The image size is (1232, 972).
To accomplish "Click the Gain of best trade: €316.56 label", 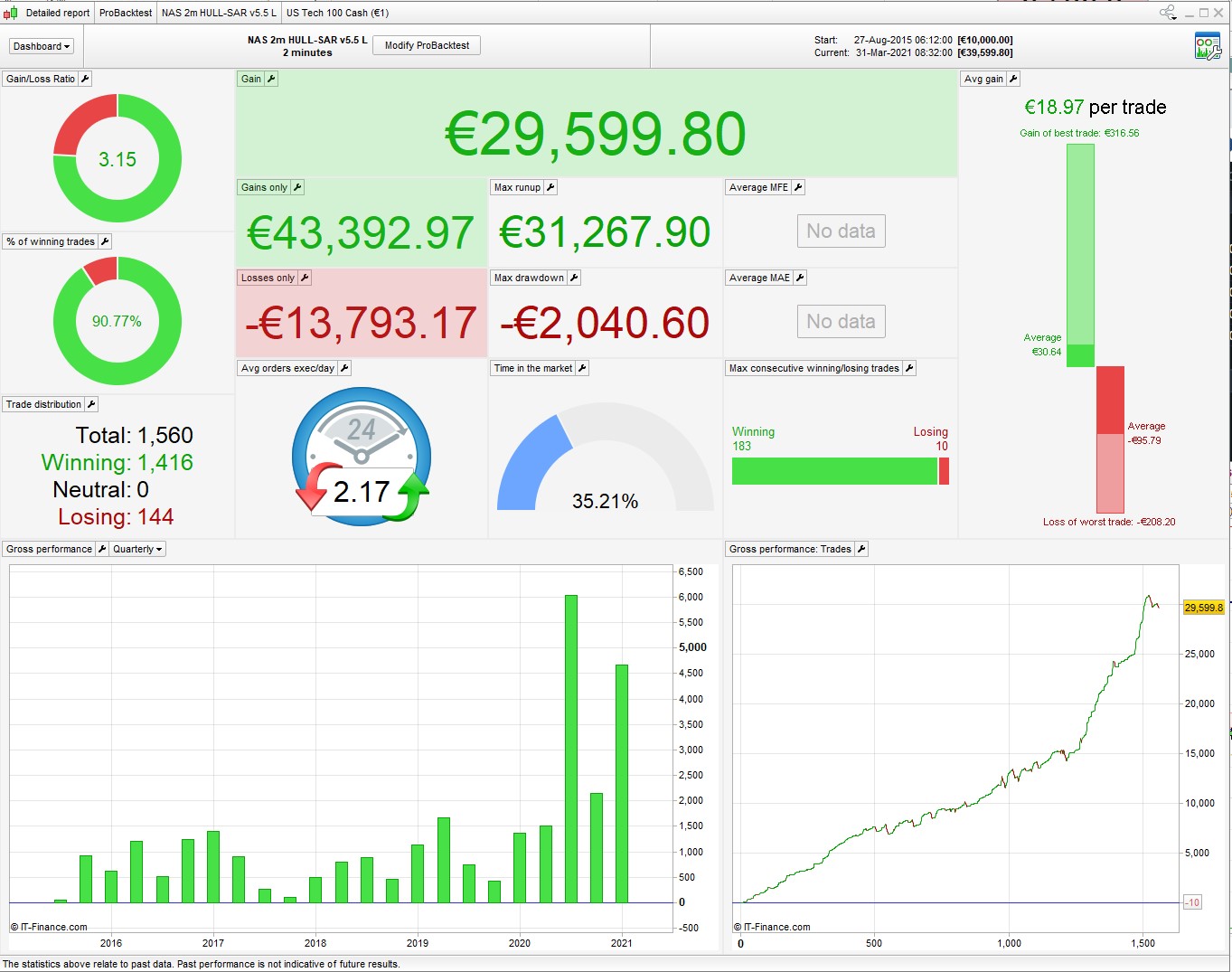I will (1079, 133).
